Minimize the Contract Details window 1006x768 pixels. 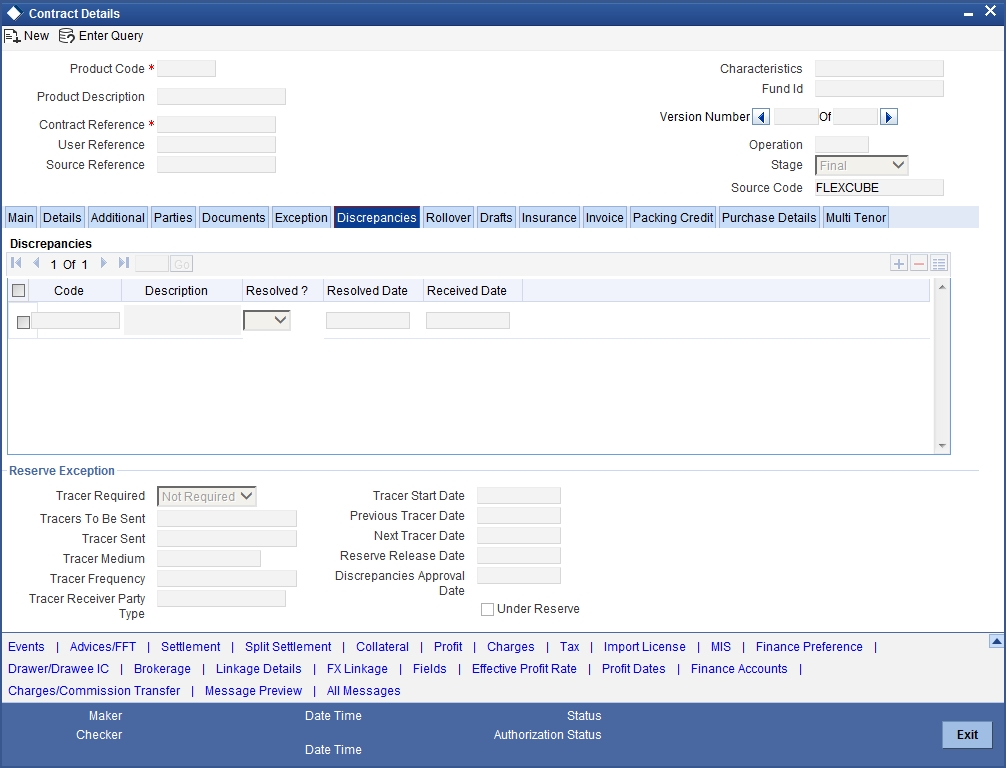pyautogui.click(x=968, y=13)
